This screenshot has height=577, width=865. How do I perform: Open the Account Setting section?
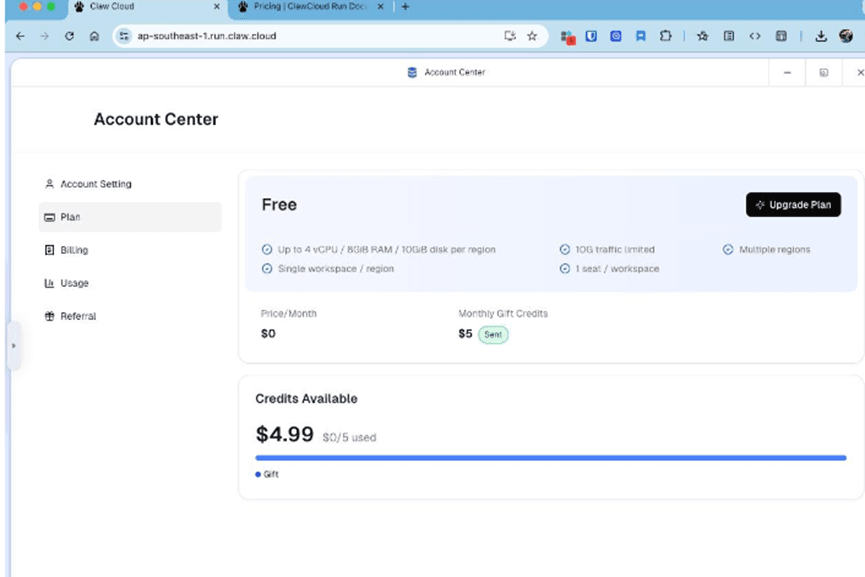(95, 184)
